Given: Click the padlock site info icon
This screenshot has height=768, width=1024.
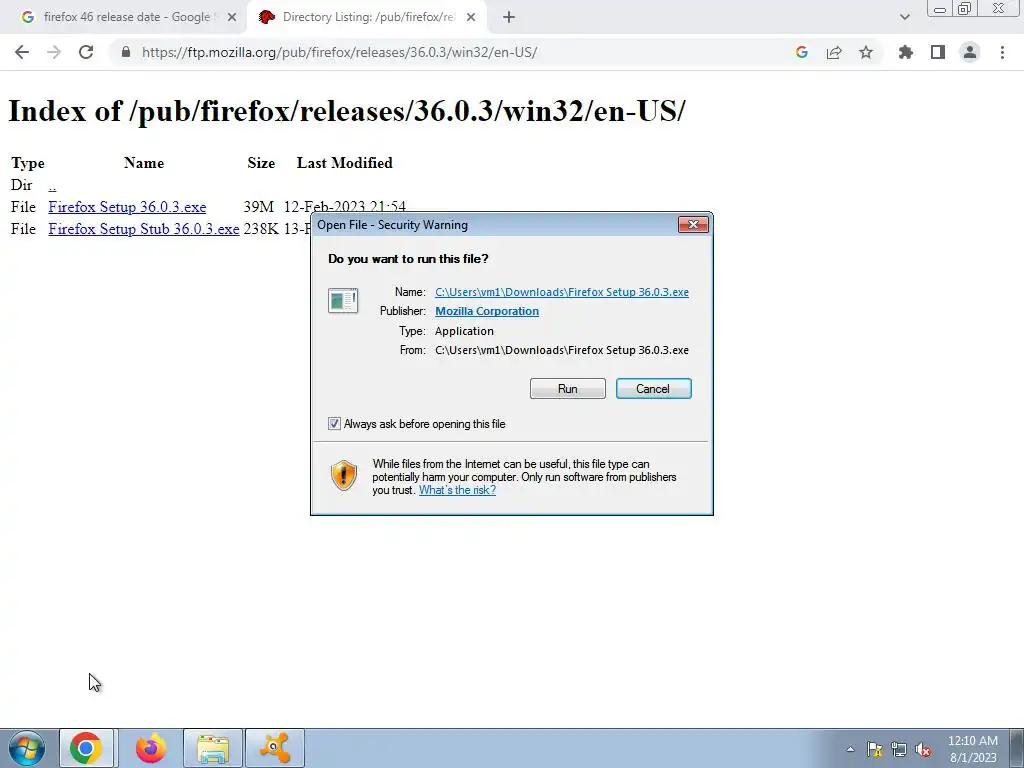Looking at the screenshot, I should [126, 52].
